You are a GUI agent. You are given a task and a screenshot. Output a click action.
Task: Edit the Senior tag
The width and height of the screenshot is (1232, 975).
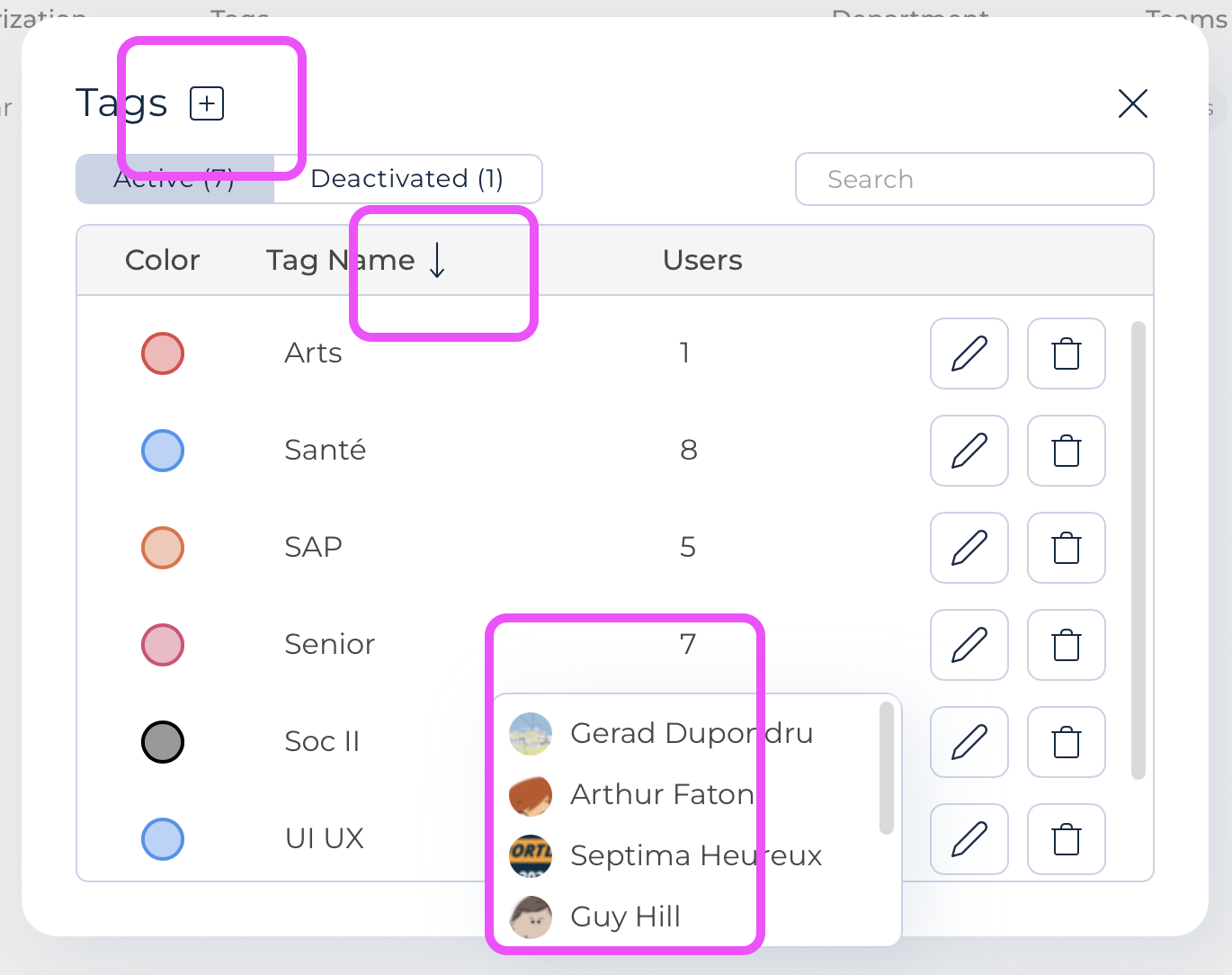click(969, 645)
